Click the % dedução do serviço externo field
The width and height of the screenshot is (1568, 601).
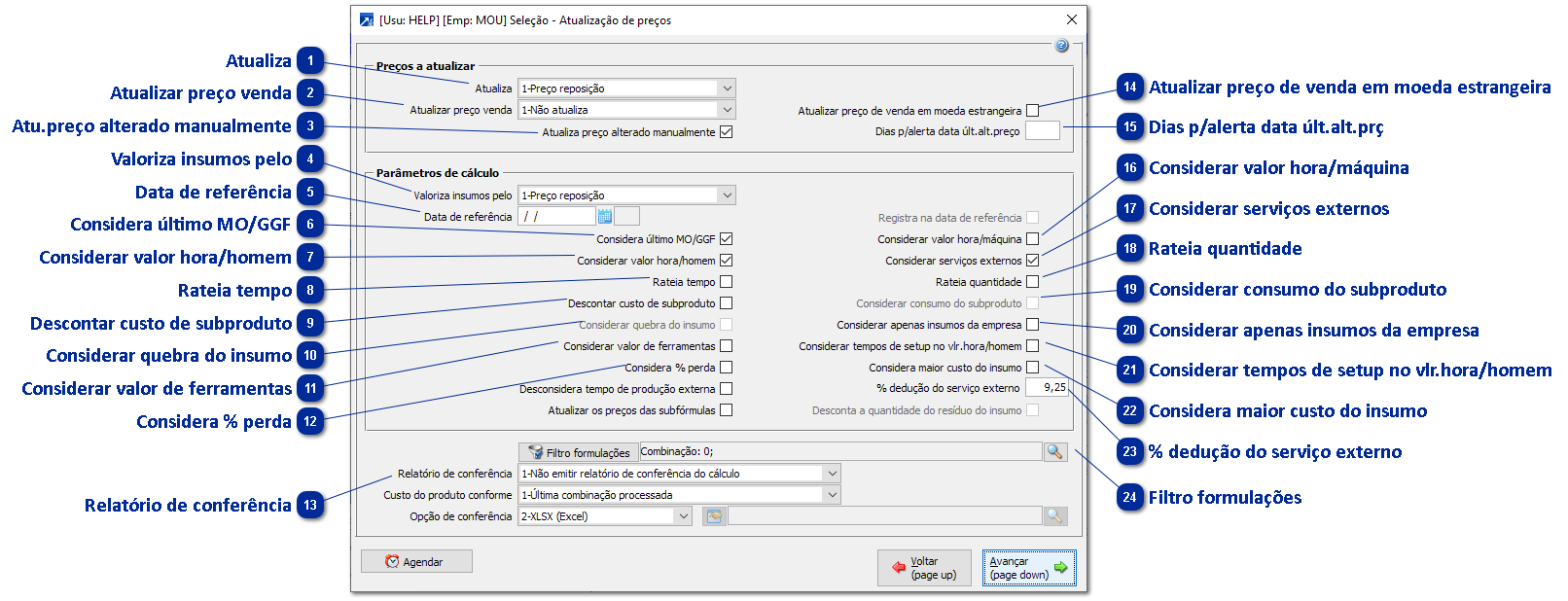1047,388
